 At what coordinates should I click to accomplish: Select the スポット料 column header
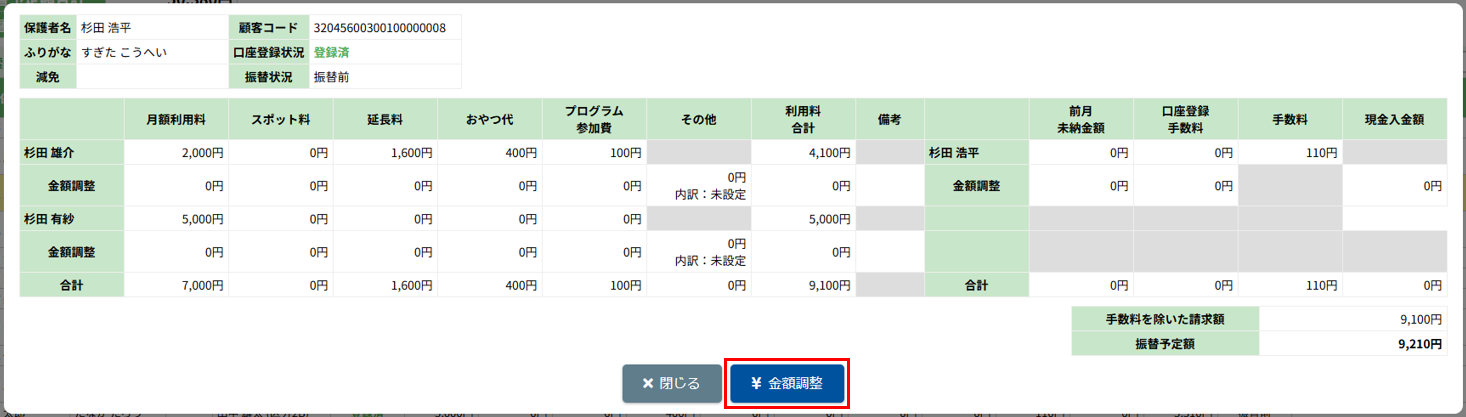click(280, 119)
